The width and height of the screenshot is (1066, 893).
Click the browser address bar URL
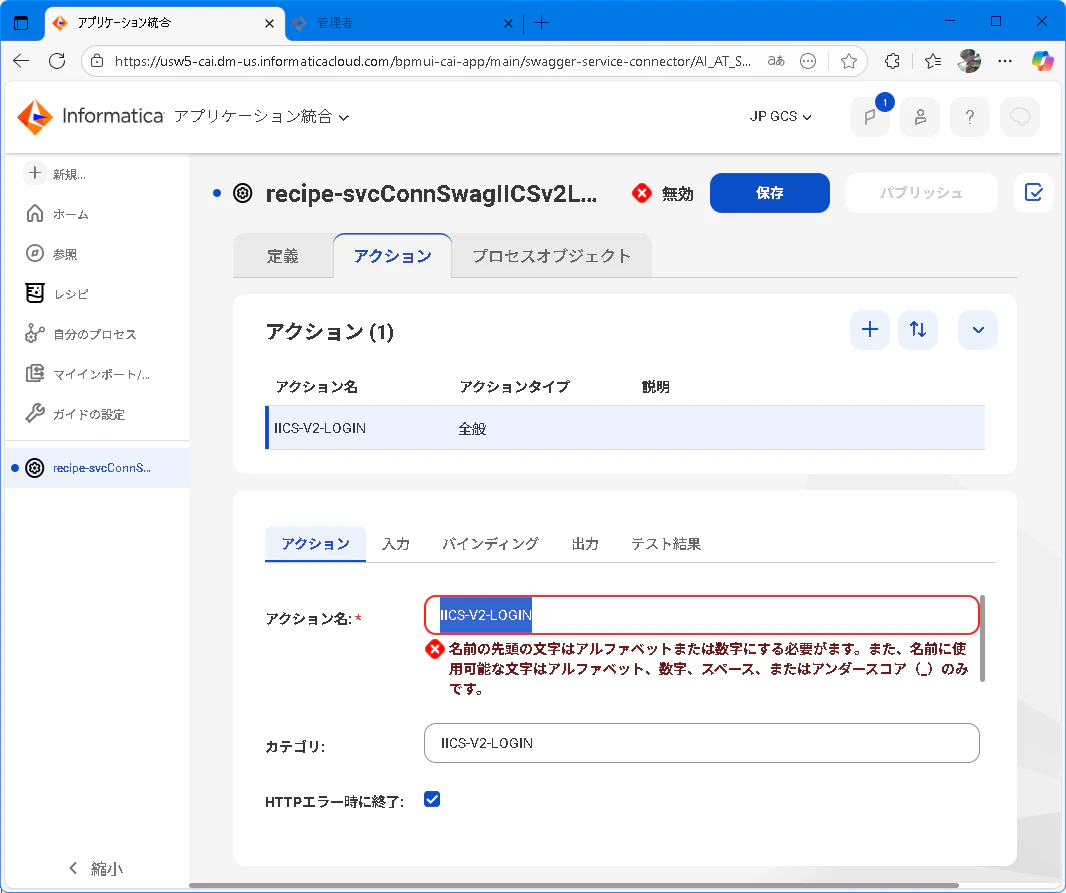click(x=432, y=61)
